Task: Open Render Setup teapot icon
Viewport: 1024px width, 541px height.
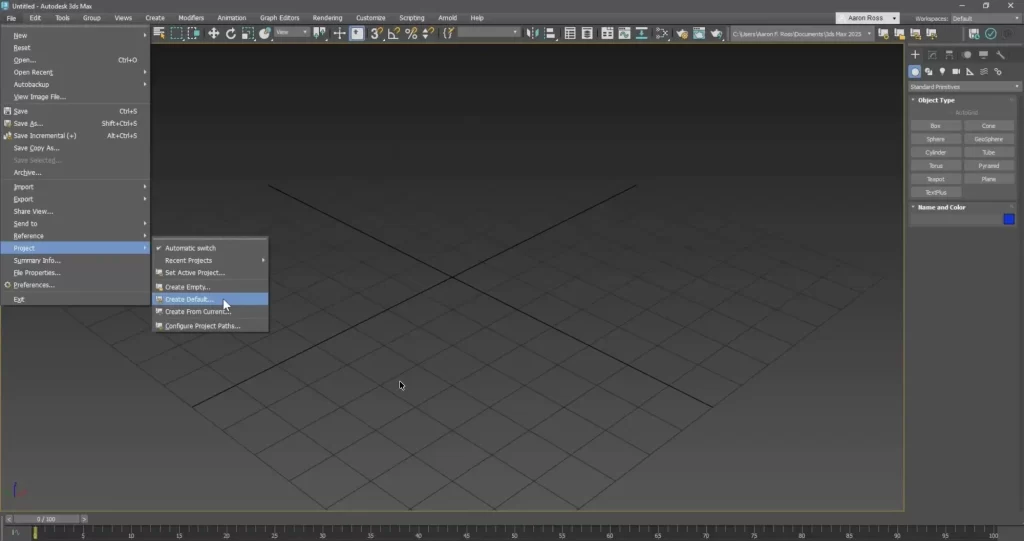Action: click(682, 33)
